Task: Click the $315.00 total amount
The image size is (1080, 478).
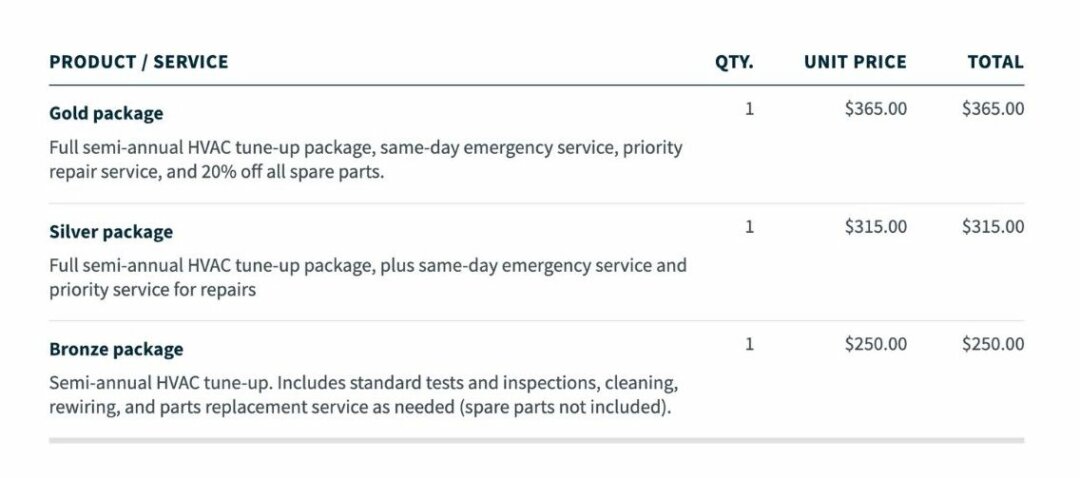Action: pyautogui.click(x=993, y=227)
